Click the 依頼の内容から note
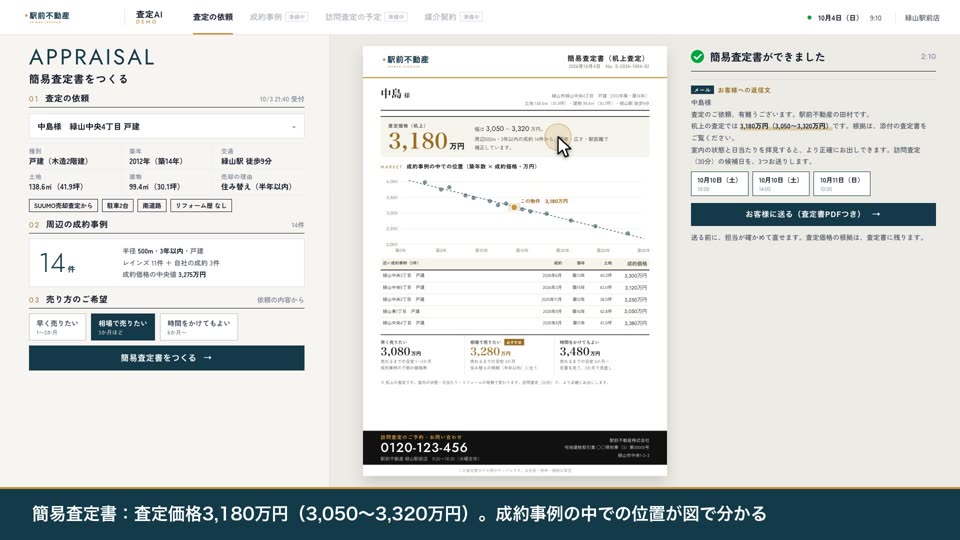Screen dimensions: 960x540 280,300
